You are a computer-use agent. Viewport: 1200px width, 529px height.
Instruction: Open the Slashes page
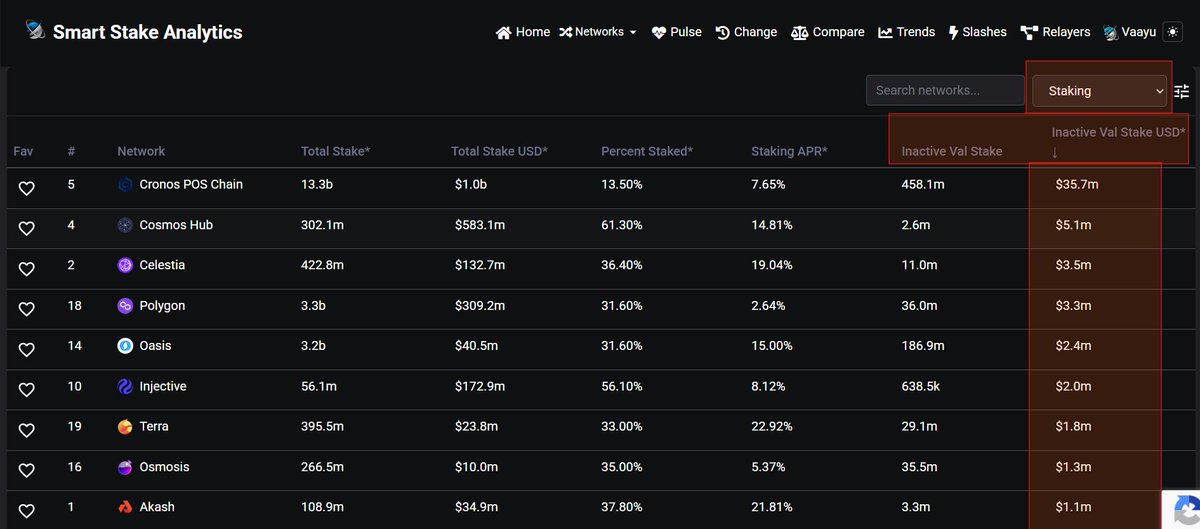[977, 32]
